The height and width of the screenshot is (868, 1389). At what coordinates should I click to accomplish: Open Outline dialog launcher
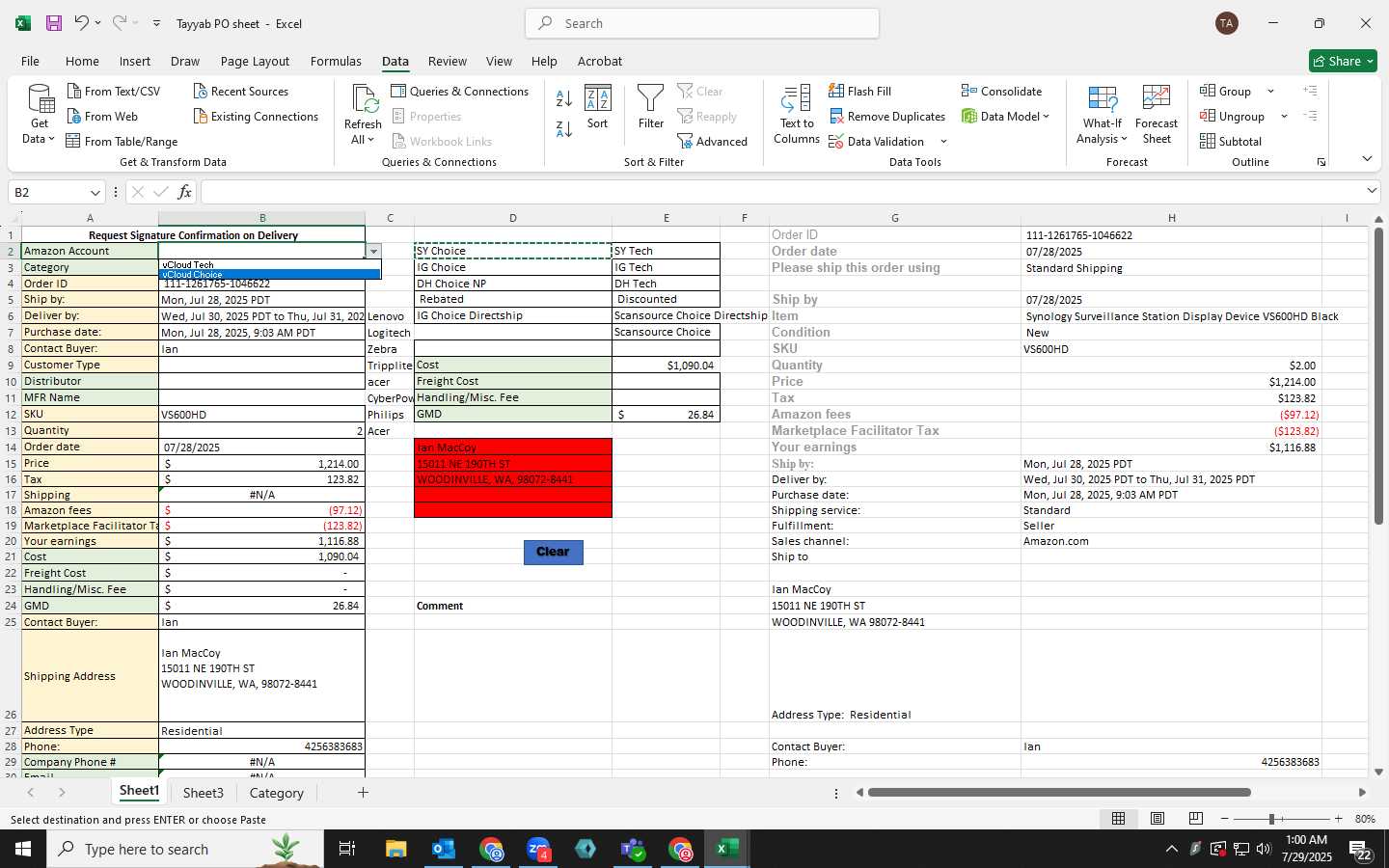(x=1321, y=162)
